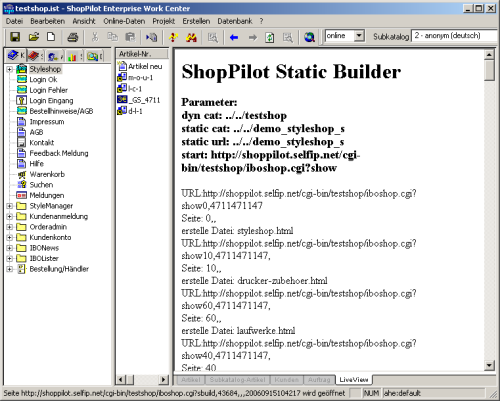Click LiveView scrollbar up arrow
Image resolution: width=500 pixels, height=401 pixels.
tap(489, 54)
